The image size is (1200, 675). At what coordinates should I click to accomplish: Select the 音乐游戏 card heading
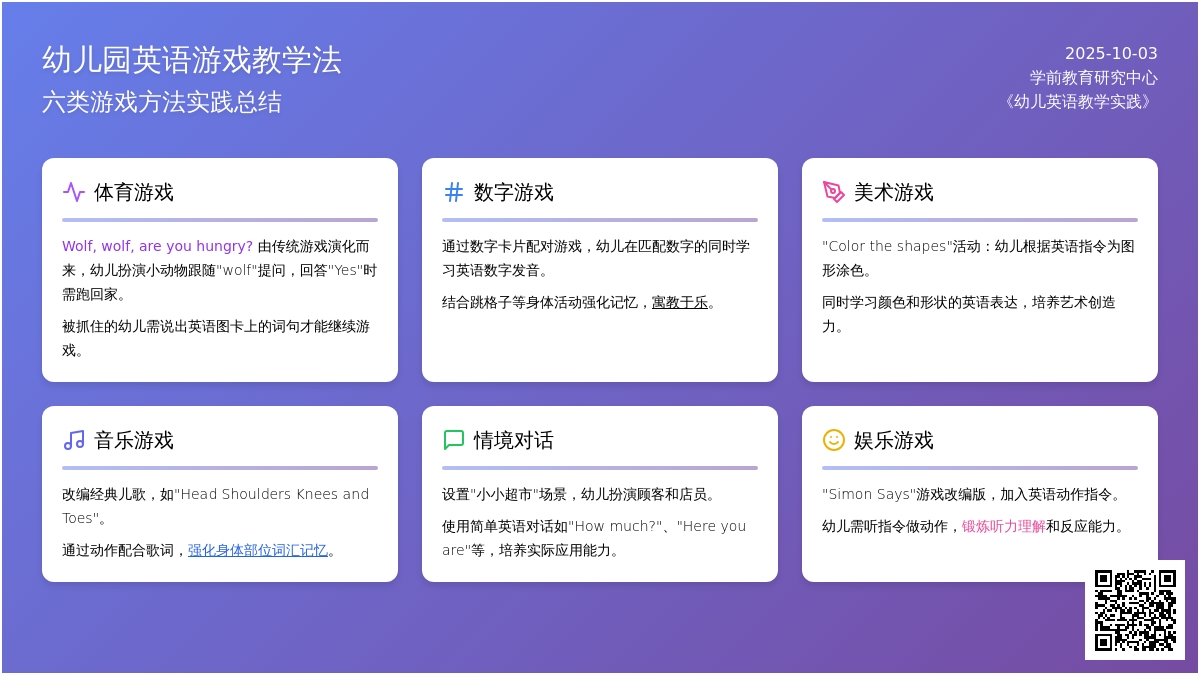pyautogui.click(x=134, y=440)
